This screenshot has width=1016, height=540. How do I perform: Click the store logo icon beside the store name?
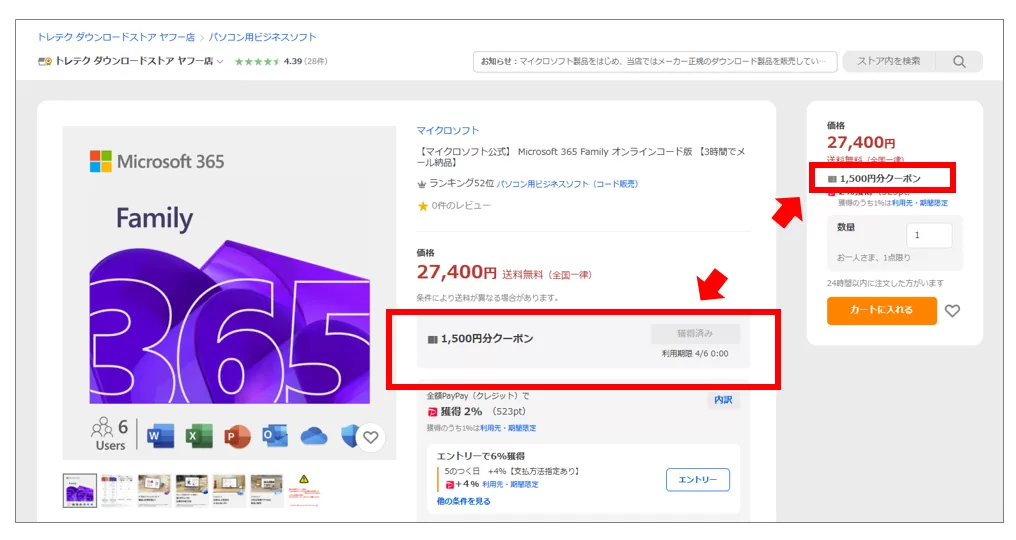click(44, 62)
